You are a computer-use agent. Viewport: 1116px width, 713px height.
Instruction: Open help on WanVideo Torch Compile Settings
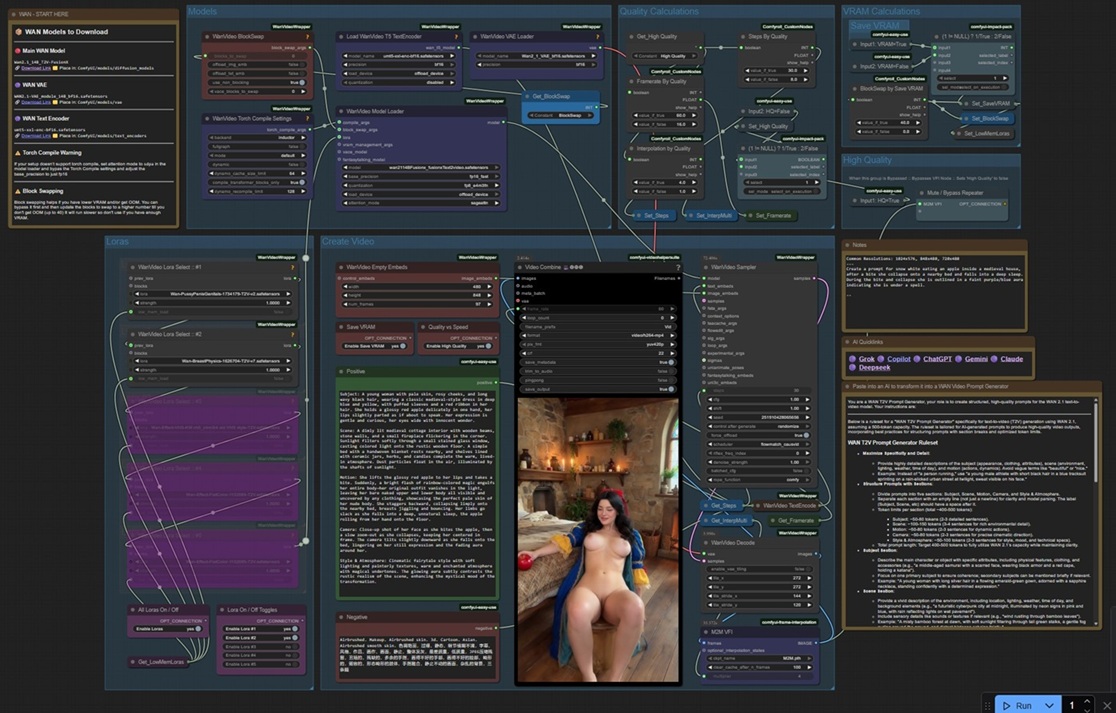point(307,119)
